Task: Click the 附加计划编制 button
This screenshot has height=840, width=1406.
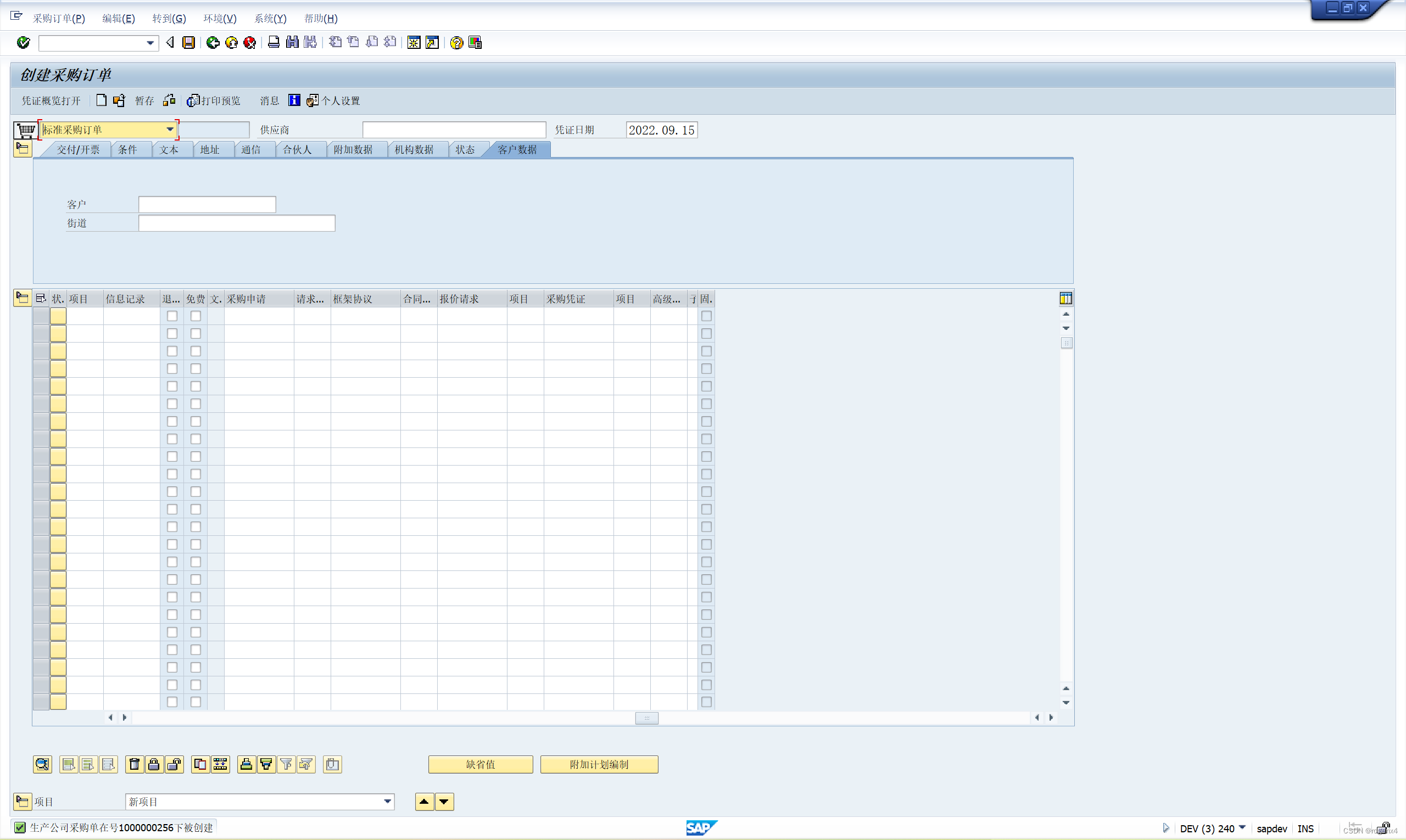Action: point(599,765)
